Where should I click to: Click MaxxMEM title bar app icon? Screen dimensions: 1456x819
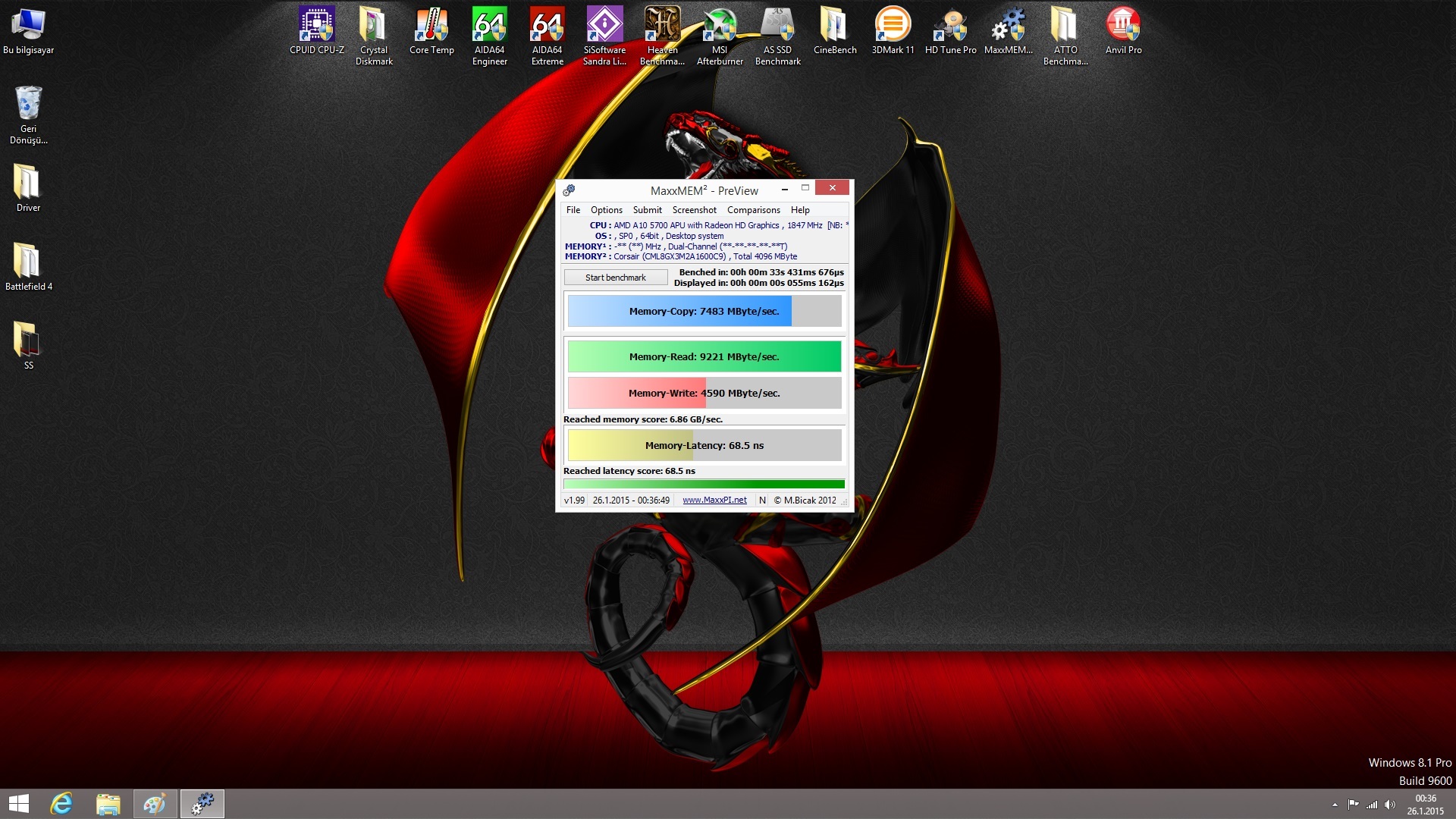point(569,190)
